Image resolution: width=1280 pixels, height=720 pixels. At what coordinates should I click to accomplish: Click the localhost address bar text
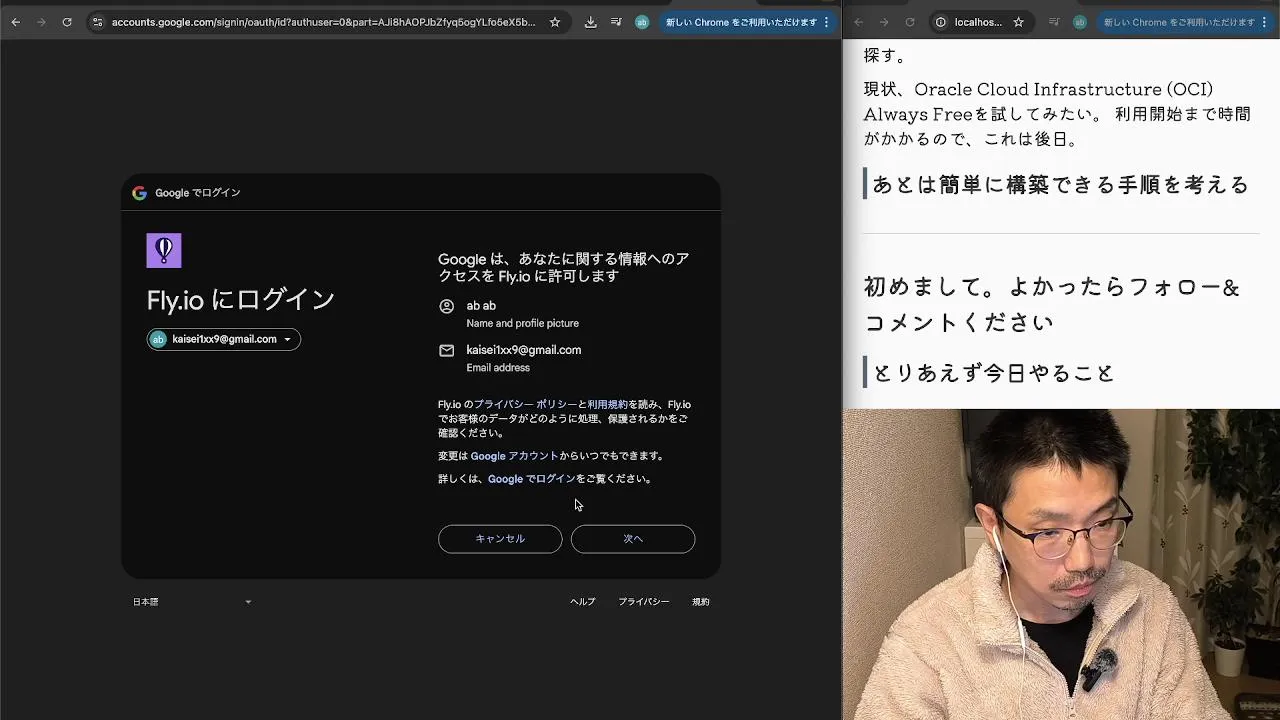(978, 22)
